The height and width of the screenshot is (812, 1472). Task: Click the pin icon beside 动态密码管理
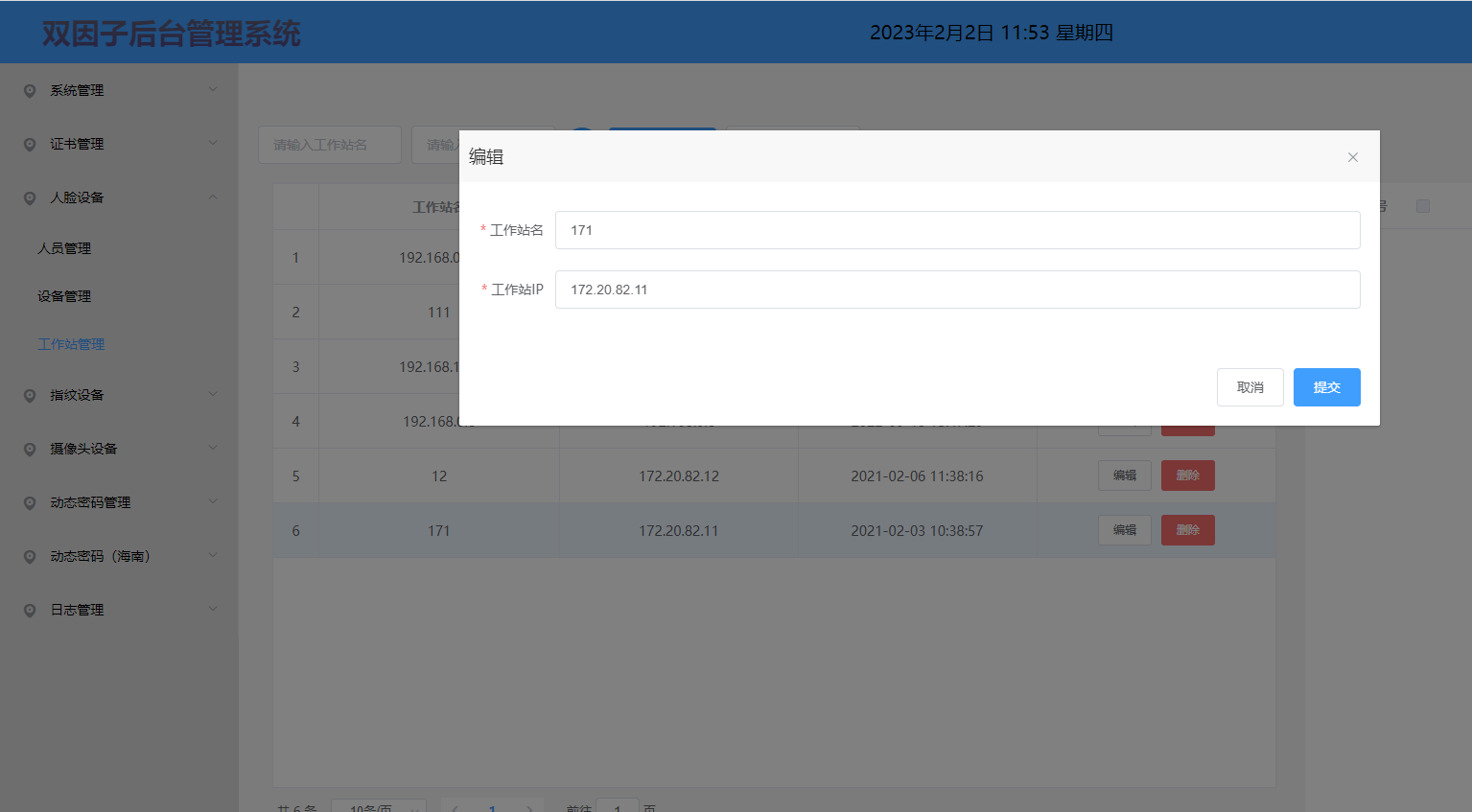(x=30, y=503)
